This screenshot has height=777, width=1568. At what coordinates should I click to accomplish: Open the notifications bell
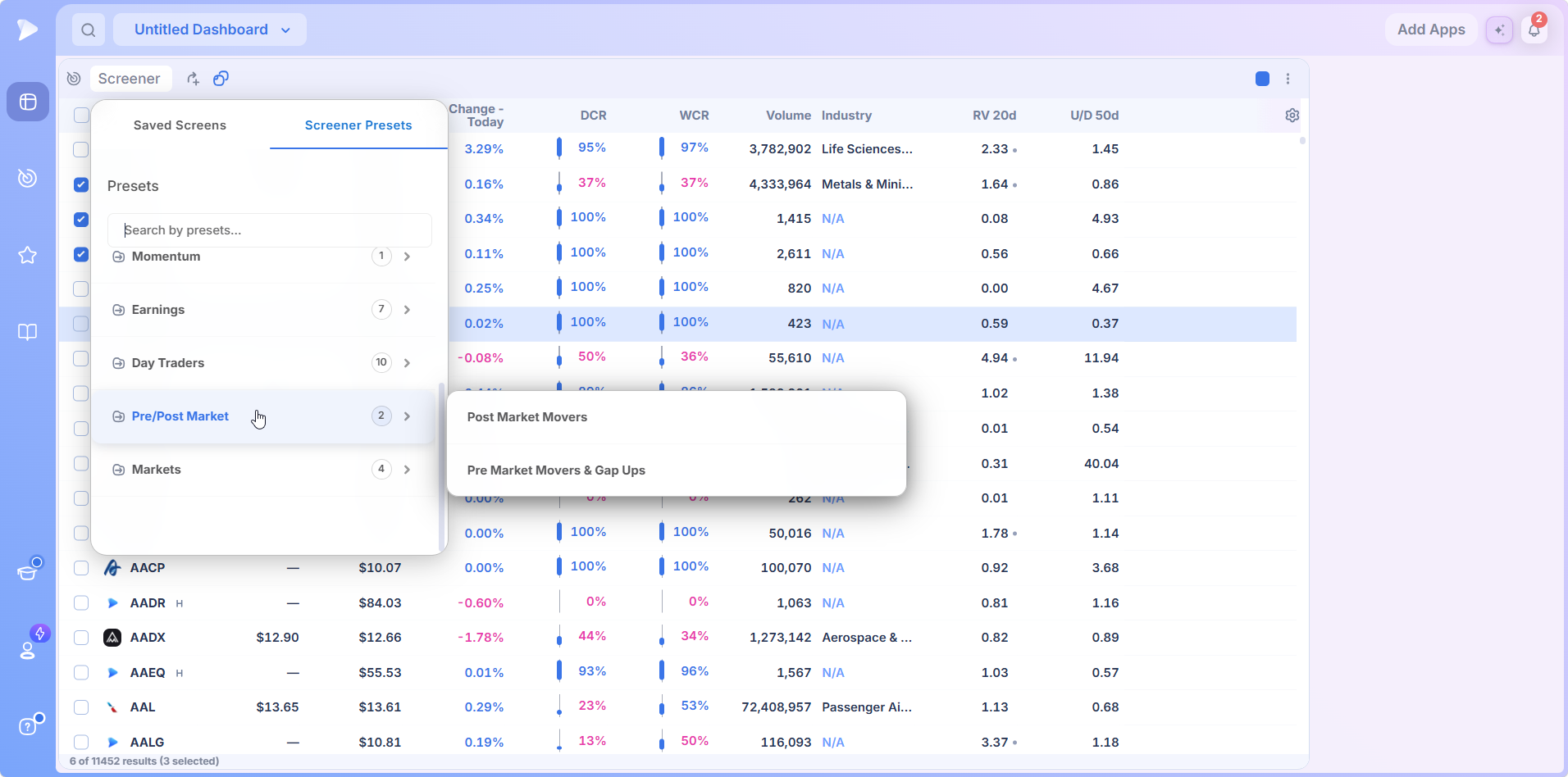[x=1534, y=30]
